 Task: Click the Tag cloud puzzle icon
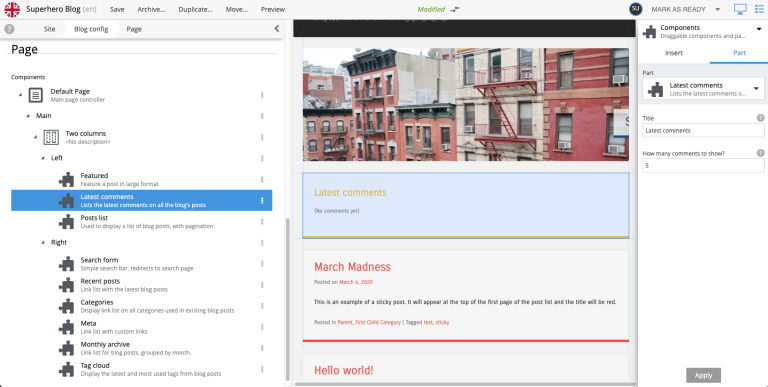point(66,369)
